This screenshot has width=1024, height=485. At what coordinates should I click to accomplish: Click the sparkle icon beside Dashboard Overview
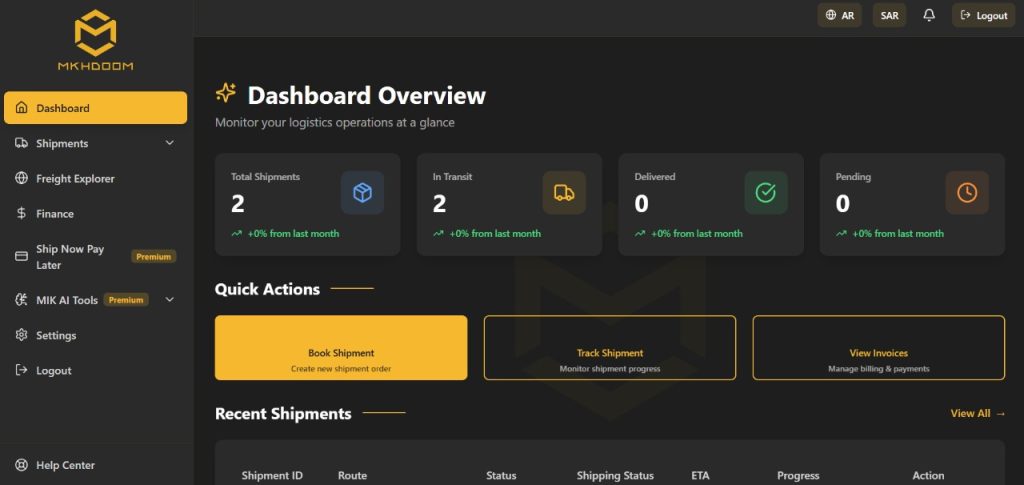226,94
